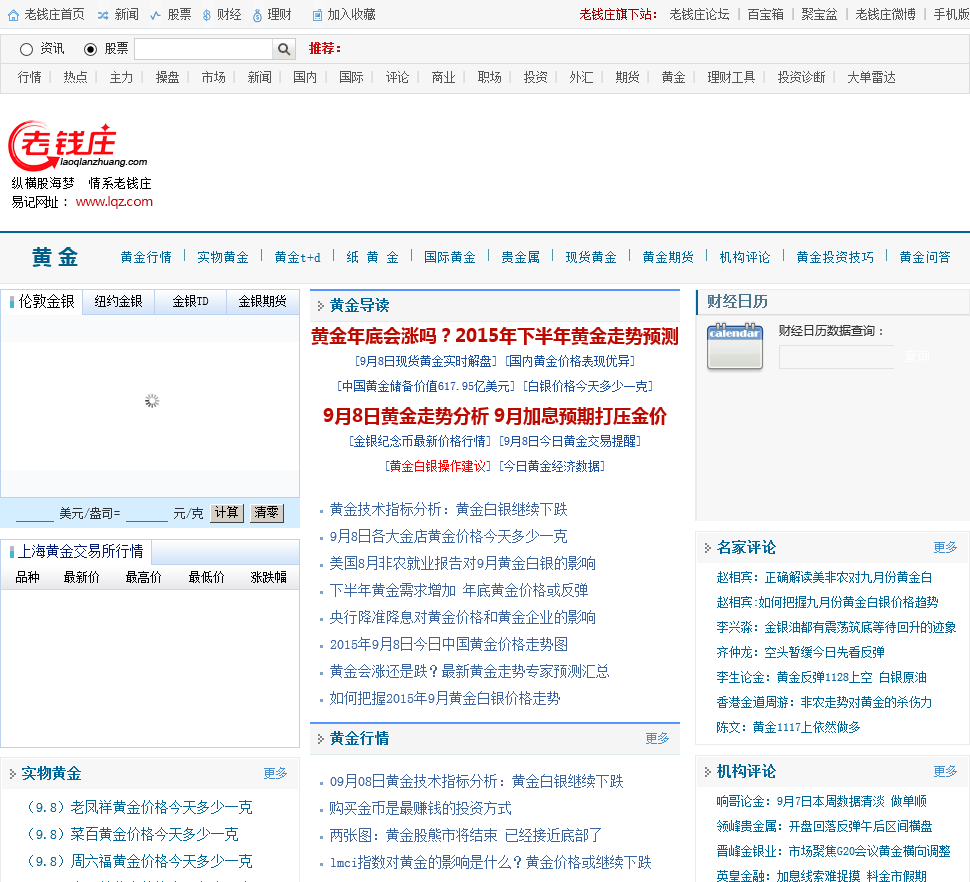Select the 股票 radio button
Viewport: 970px width, 882px height.
tap(90, 49)
